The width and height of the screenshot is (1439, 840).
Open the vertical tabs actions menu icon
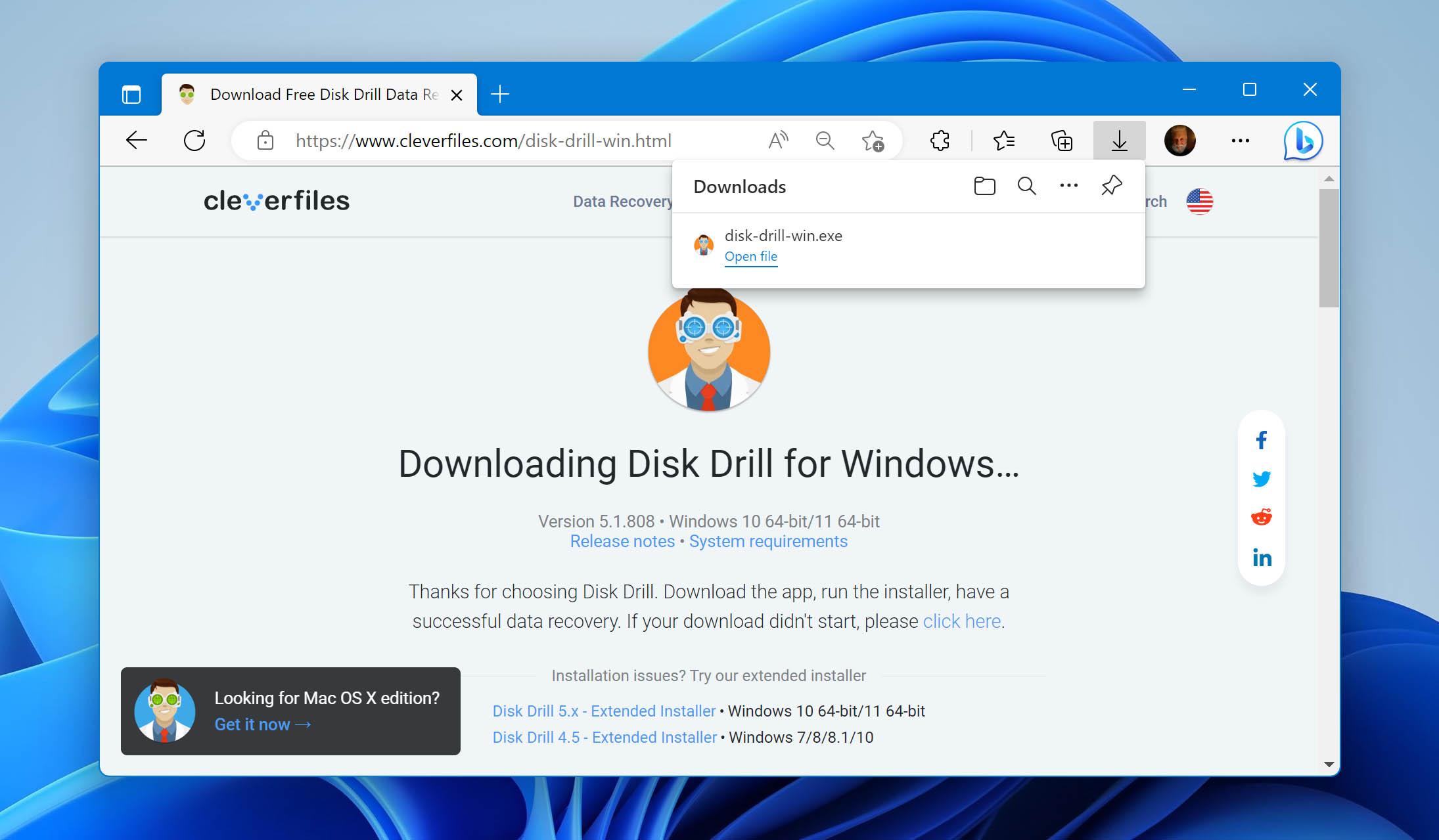pos(131,95)
